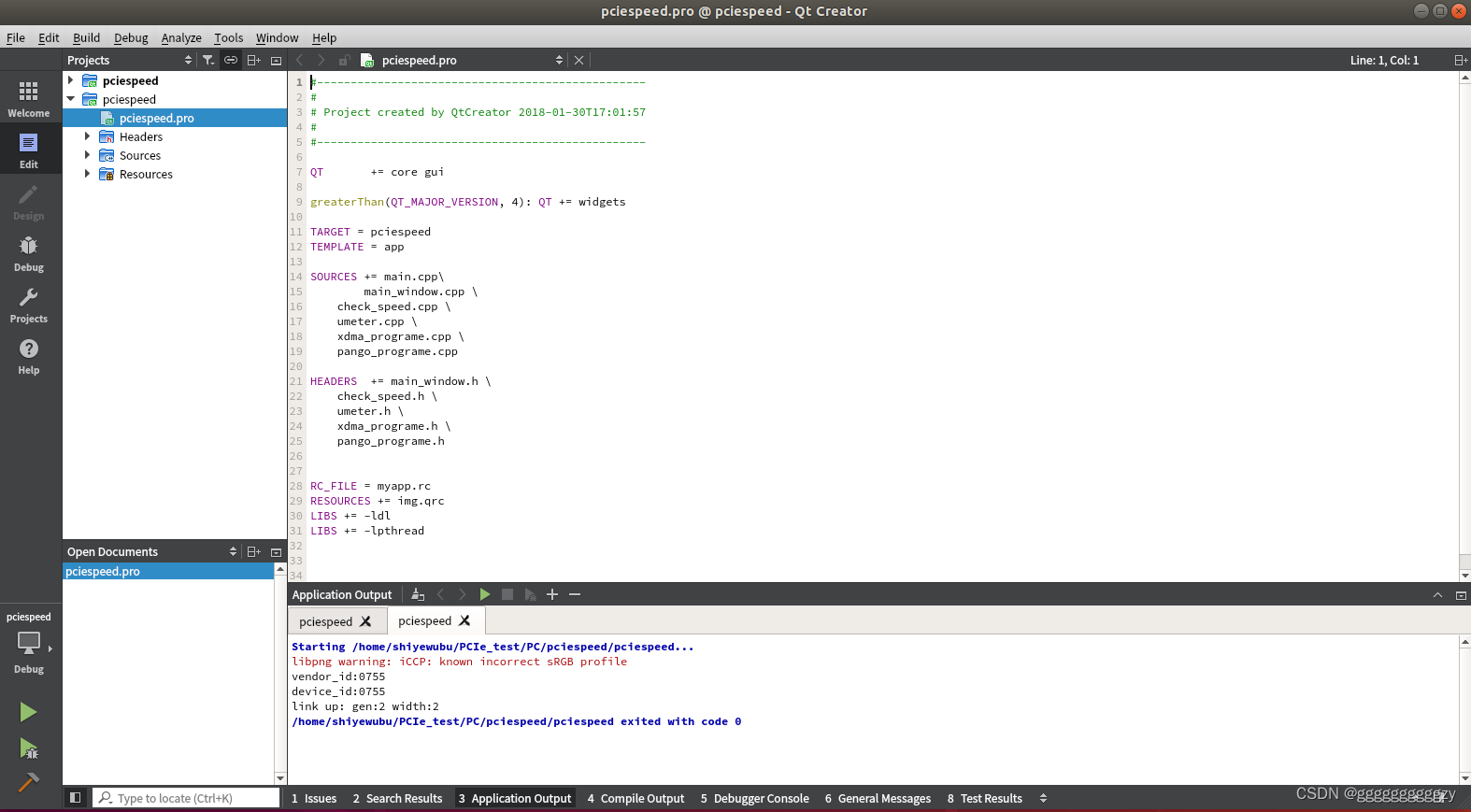
Task: Attach debugger to the running application
Action: click(x=530, y=594)
